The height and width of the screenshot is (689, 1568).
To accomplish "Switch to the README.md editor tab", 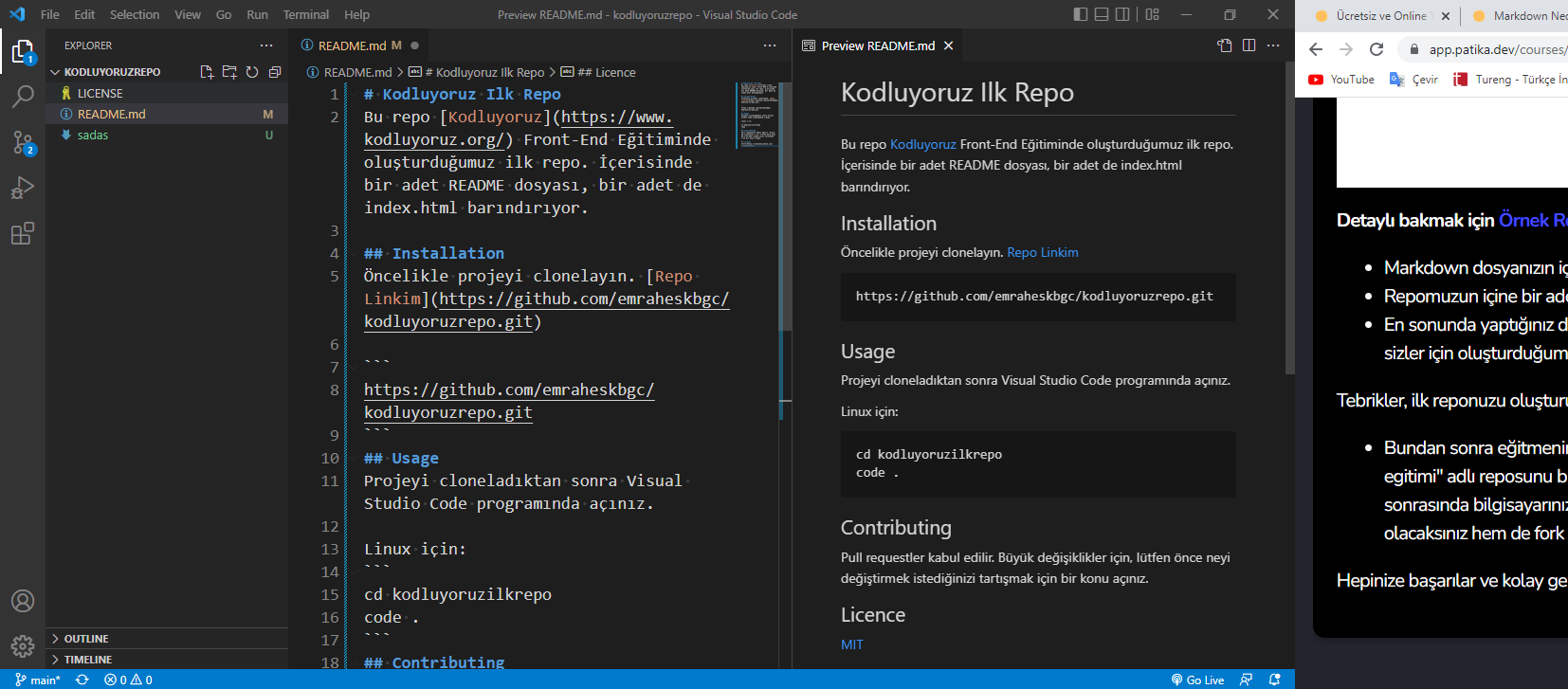I will [360, 45].
